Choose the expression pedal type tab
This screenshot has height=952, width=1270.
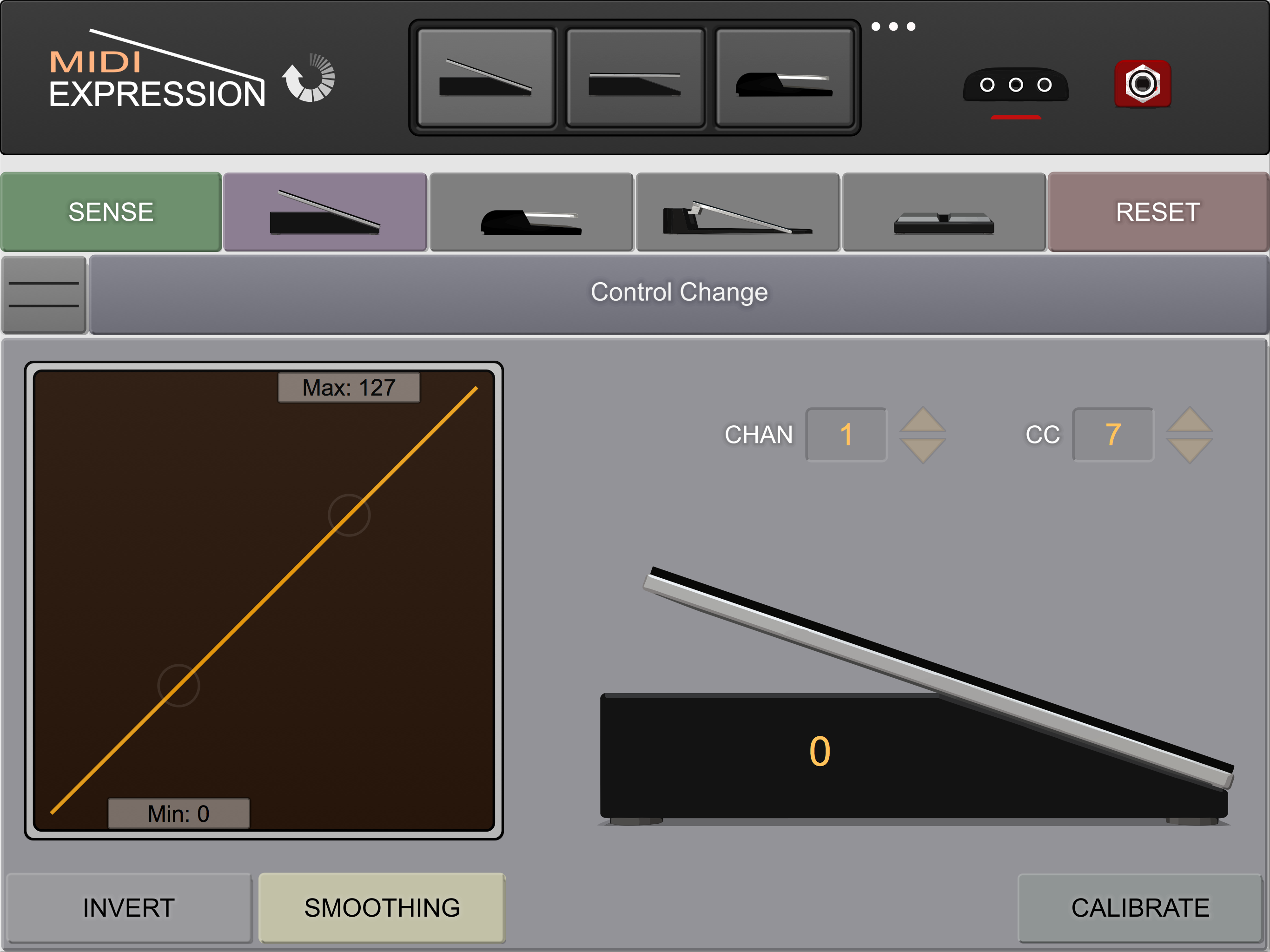point(325,212)
